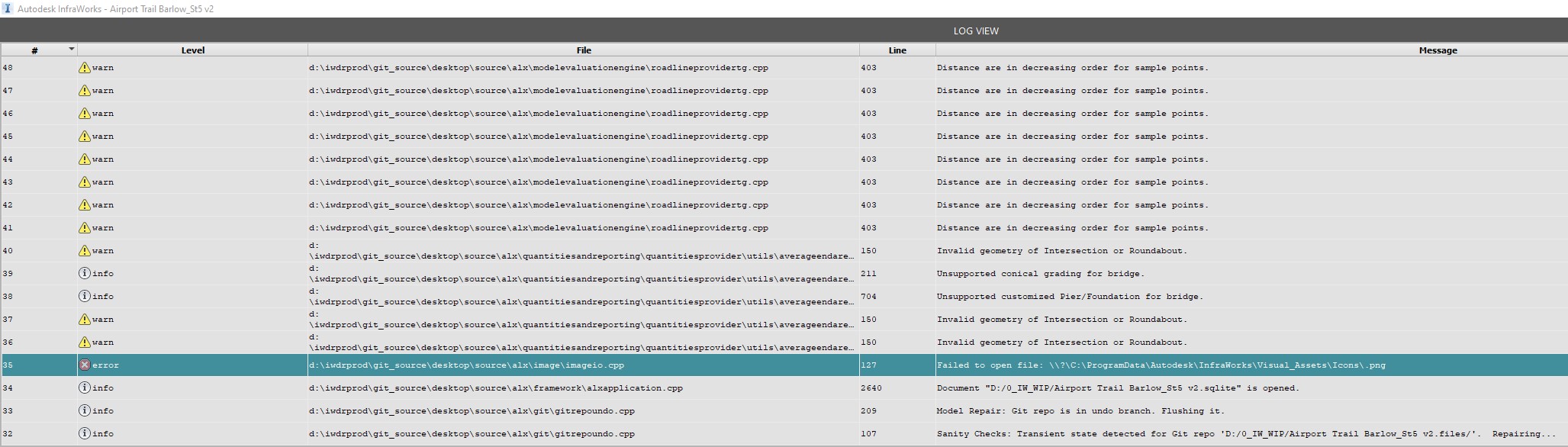1568x447 pixels.
Task: Click the info icon in row 34
Action: [x=85, y=388]
